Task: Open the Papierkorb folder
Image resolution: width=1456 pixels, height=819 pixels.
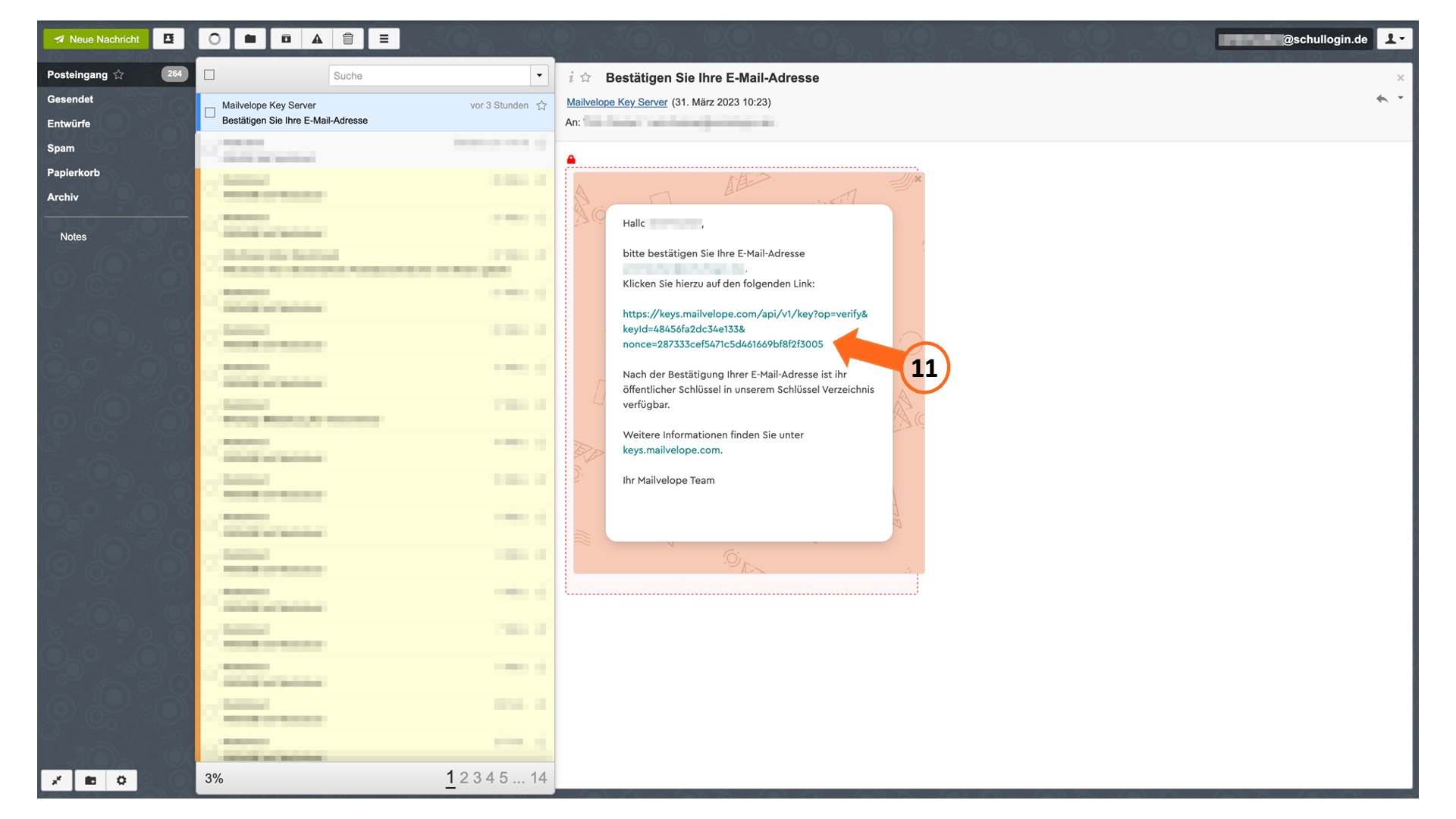Action: click(x=74, y=173)
